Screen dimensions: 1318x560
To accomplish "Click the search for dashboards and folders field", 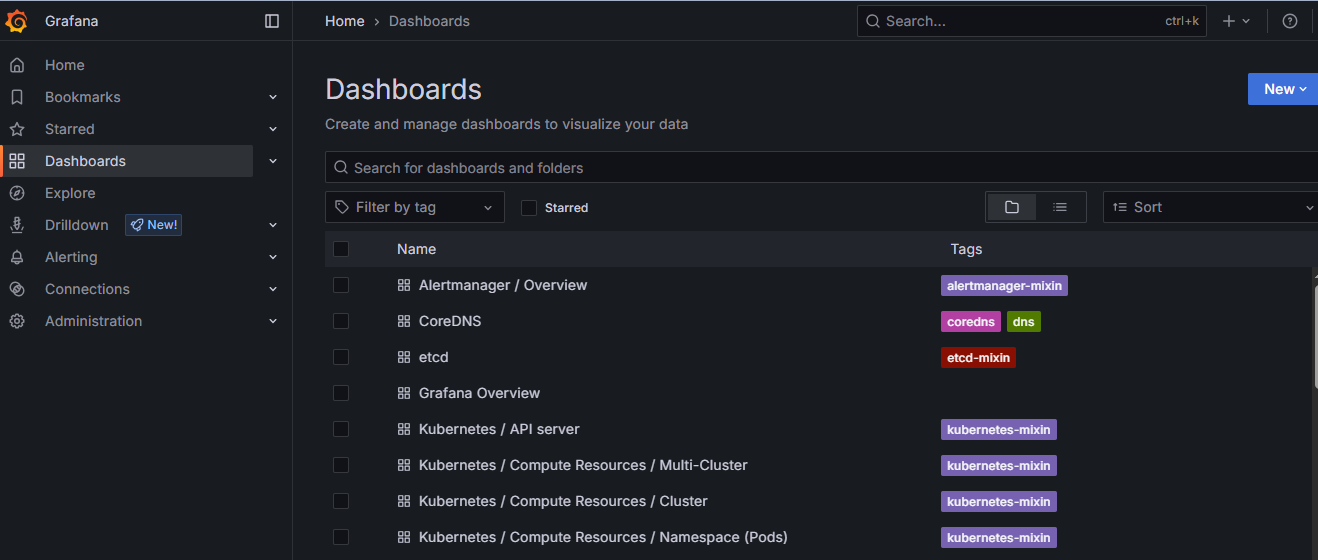I will pos(821,167).
